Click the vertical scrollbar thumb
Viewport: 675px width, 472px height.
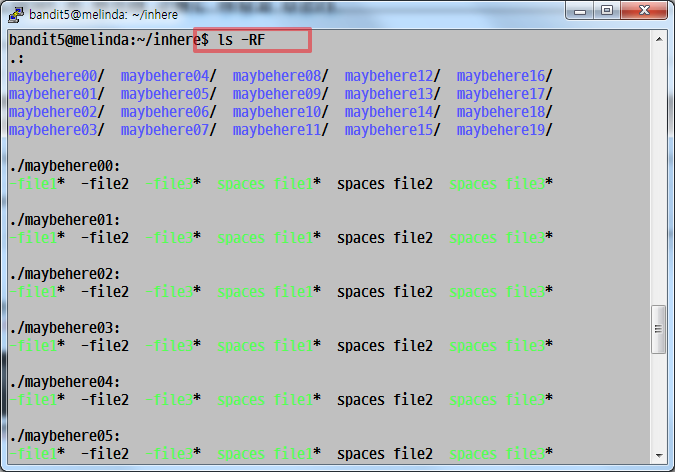[659, 329]
